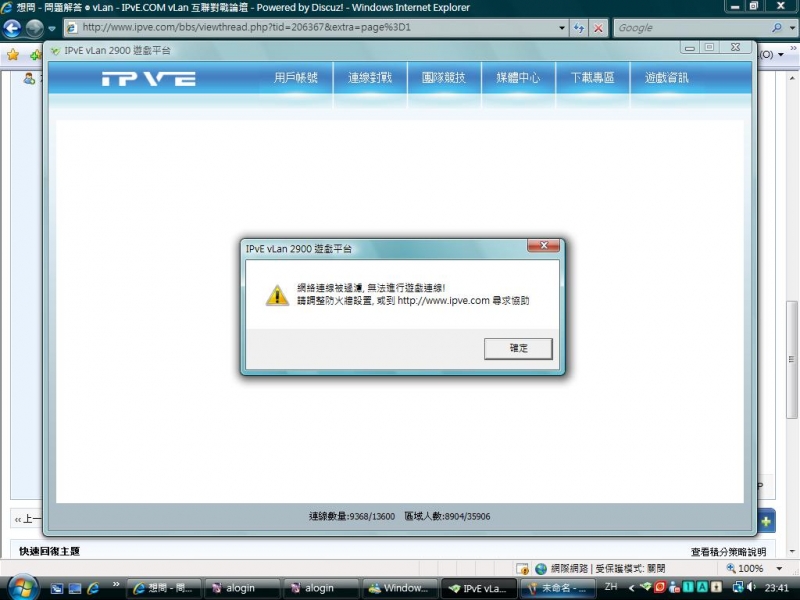The width and height of the screenshot is (800, 600).
Task: Click the warning triangle in the dialog
Action: [278, 294]
